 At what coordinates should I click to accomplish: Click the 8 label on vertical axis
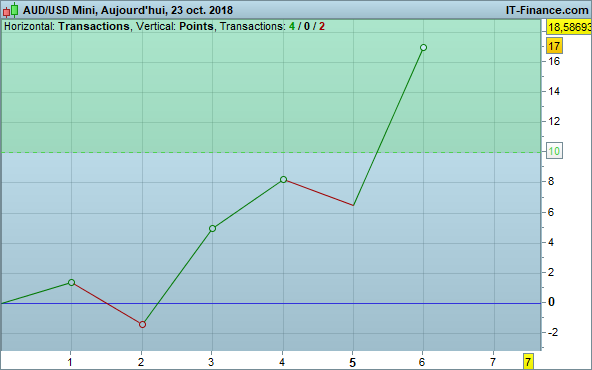pos(551,182)
